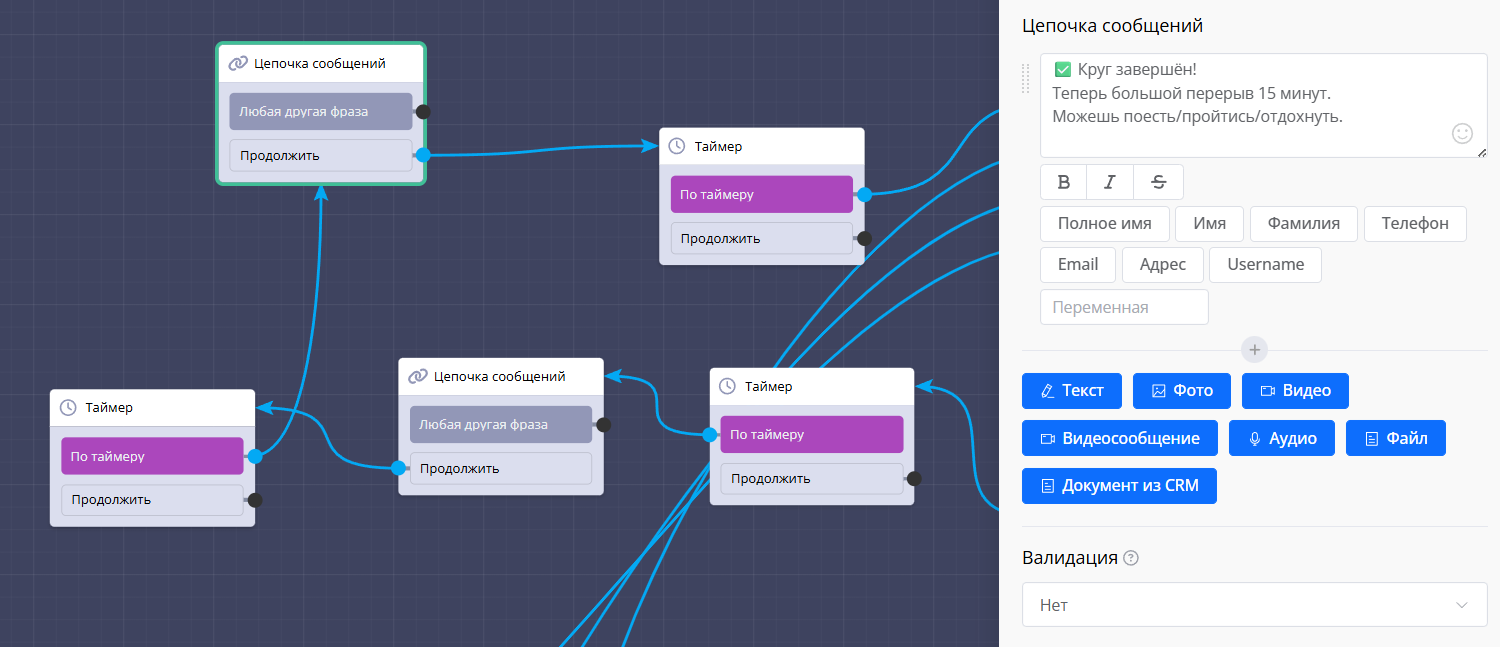Click the Italic formatting icon
The height and width of the screenshot is (647, 1500).
coord(1110,182)
